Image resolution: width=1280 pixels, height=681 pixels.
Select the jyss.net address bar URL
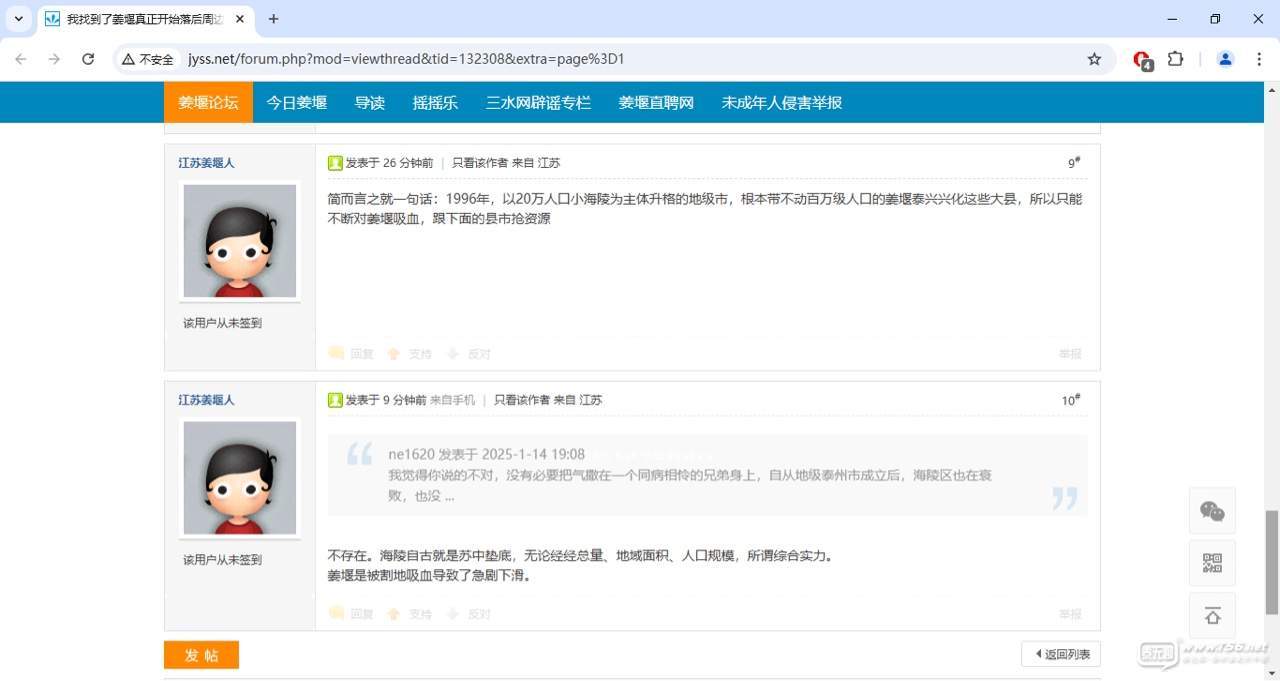[x=406, y=59]
